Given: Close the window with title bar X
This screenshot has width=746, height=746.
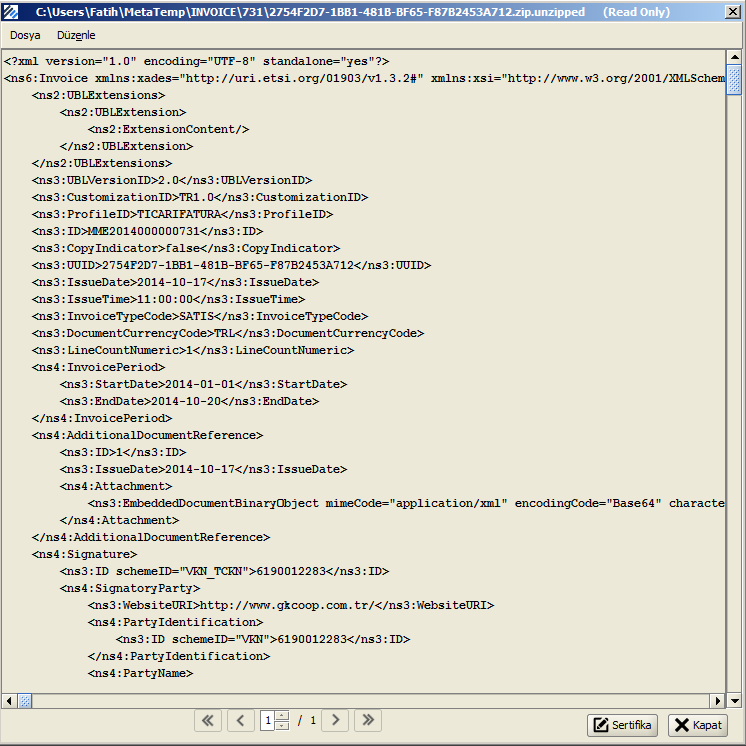Looking at the screenshot, I should 732,11.
